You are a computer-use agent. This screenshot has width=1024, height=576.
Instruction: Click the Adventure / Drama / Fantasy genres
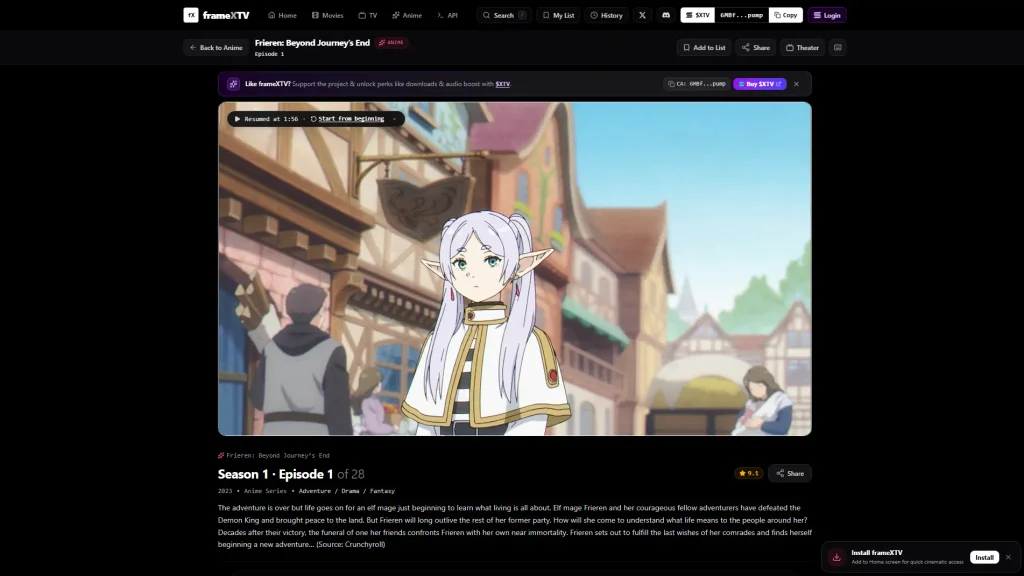point(347,491)
